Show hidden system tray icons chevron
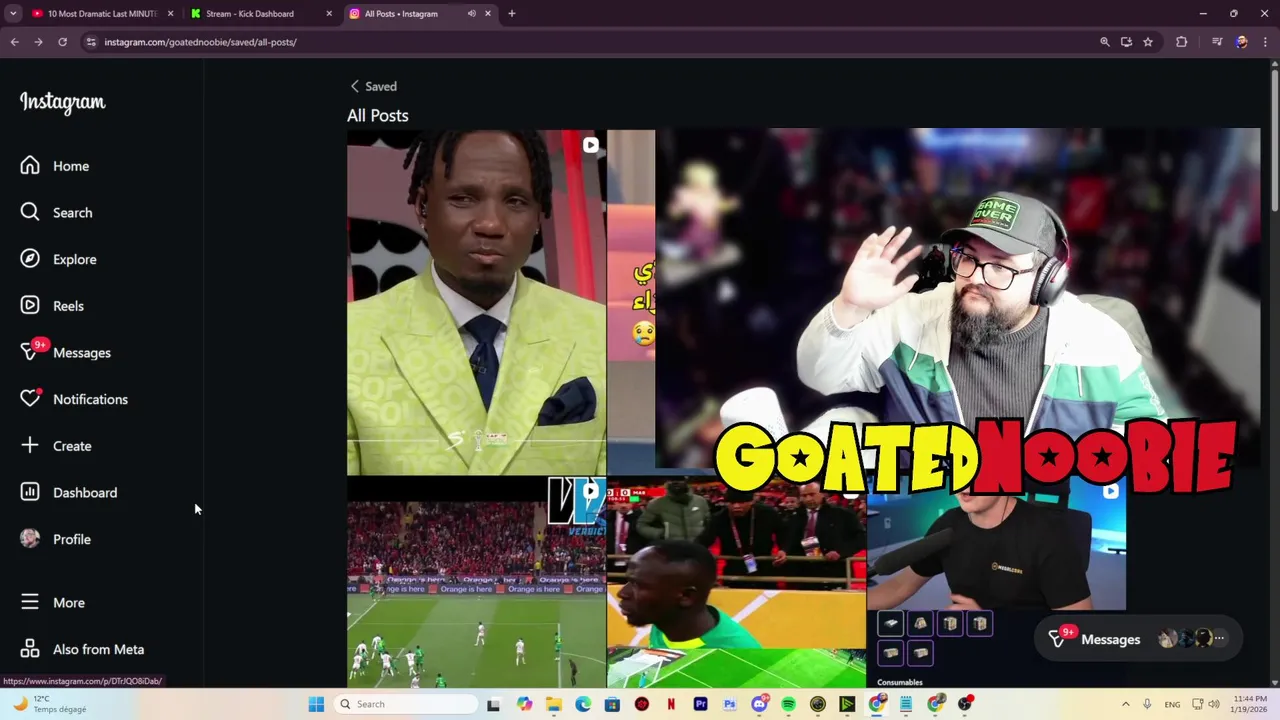This screenshot has width=1280, height=720. tap(1125, 704)
